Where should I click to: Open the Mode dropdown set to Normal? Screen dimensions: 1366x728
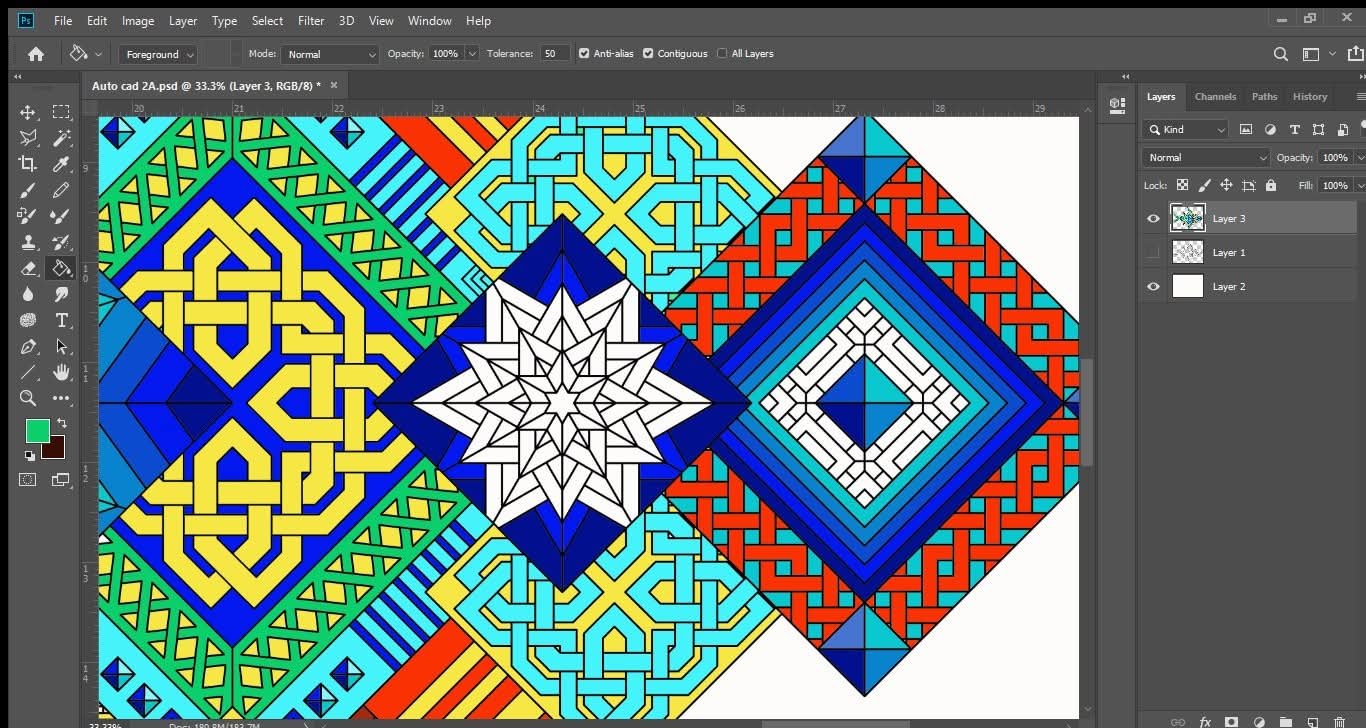[330, 54]
